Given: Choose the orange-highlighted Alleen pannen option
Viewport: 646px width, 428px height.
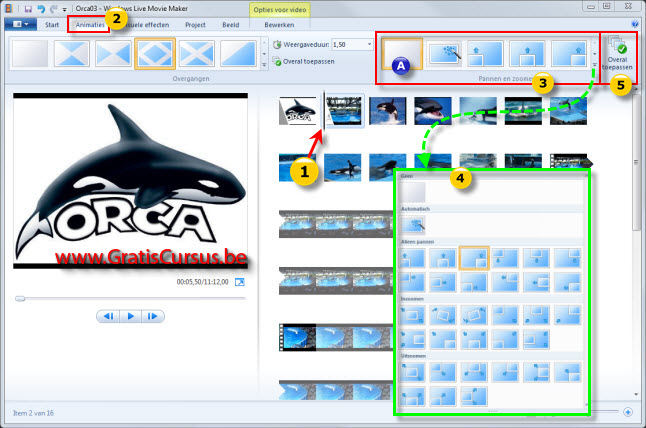Looking at the screenshot, I should (474, 258).
